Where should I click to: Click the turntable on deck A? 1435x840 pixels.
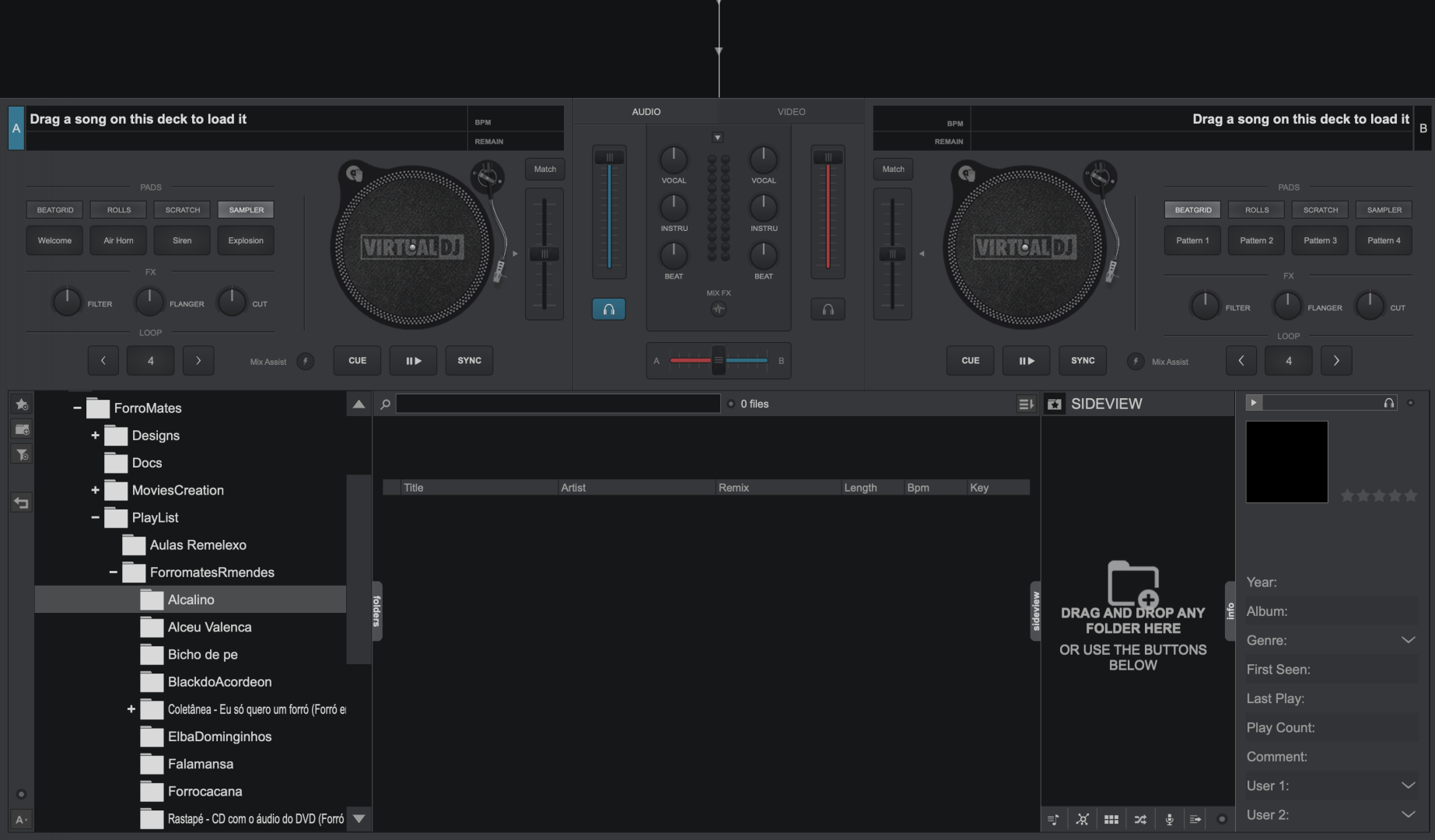[412, 247]
